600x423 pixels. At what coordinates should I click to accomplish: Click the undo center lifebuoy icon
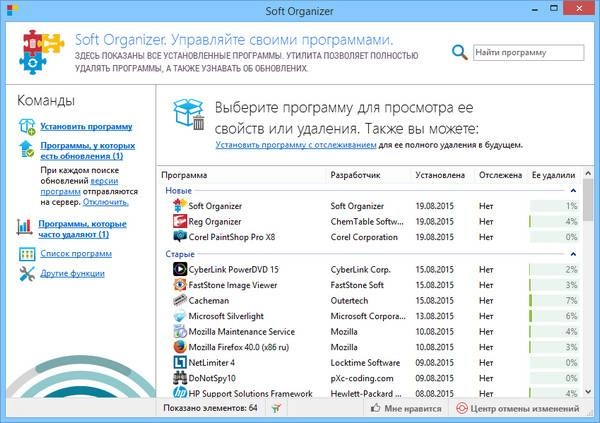462,408
